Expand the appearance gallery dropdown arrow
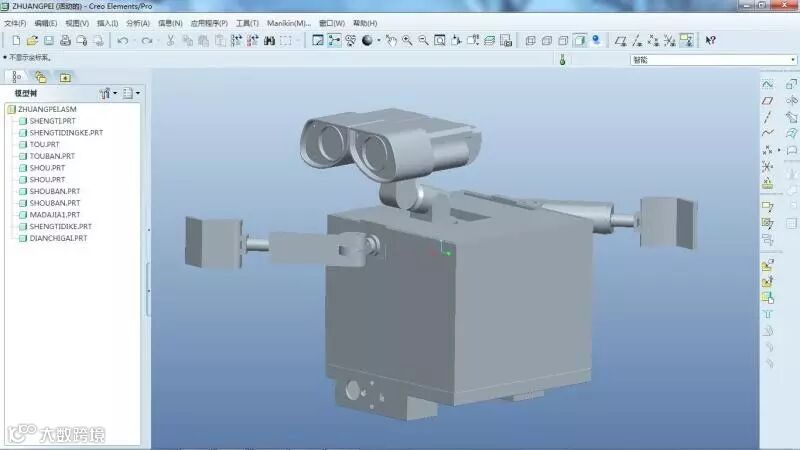The height and width of the screenshot is (450, 800). [x=379, y=40]
